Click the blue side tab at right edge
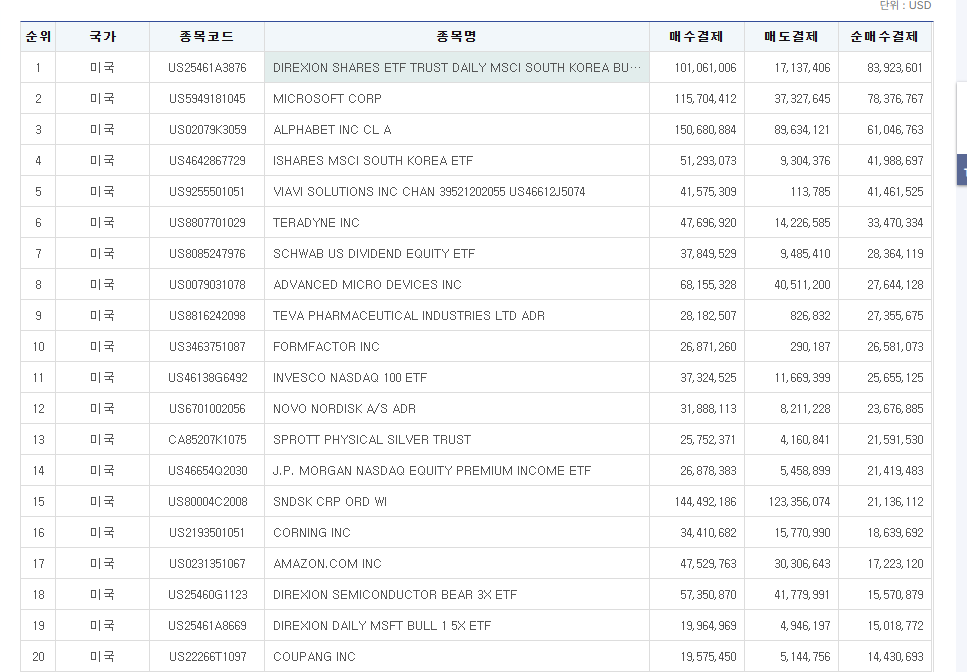Screen dimensions: 967x672 click(962, 170)
